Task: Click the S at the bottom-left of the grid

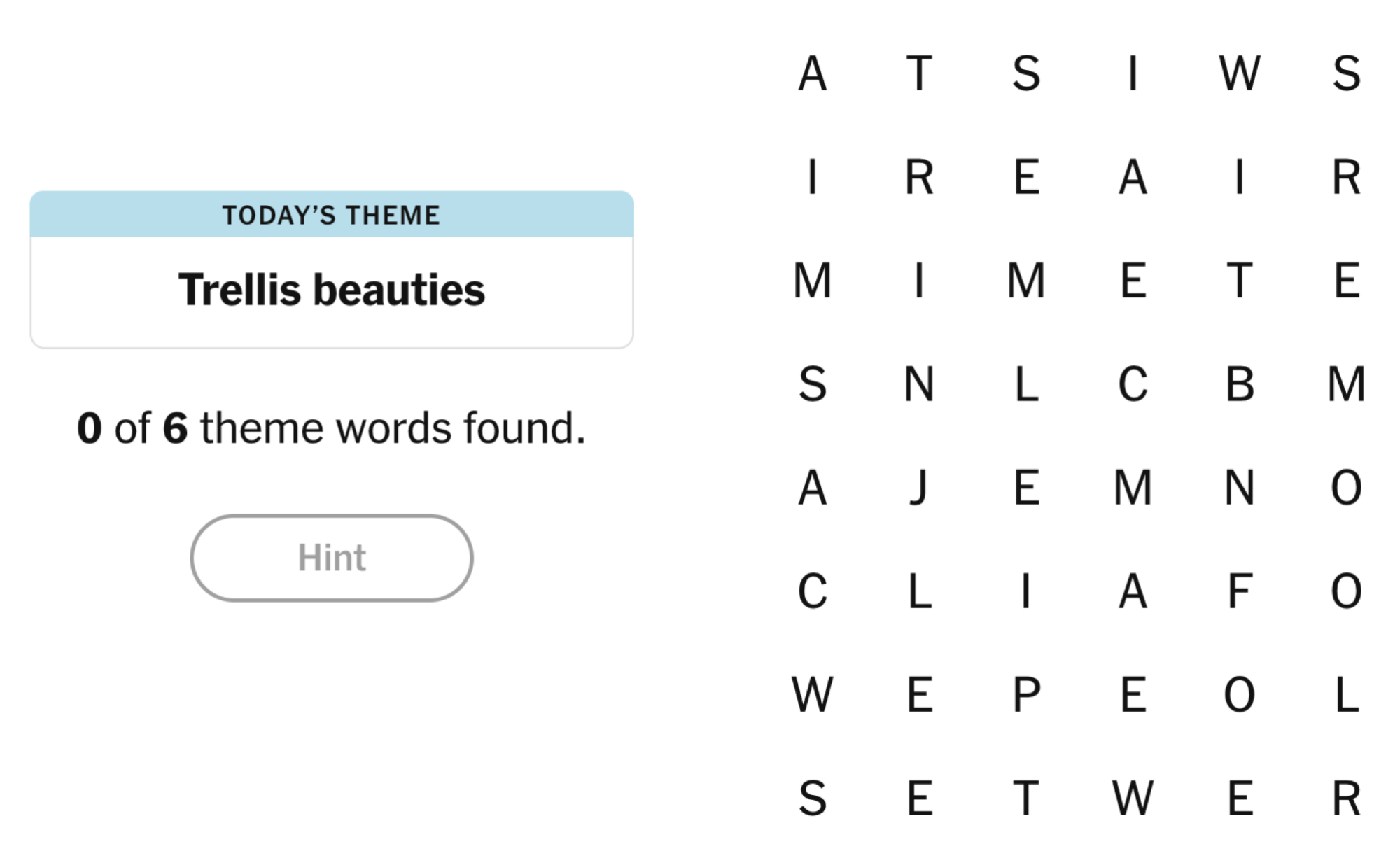Action: (812, 798)
